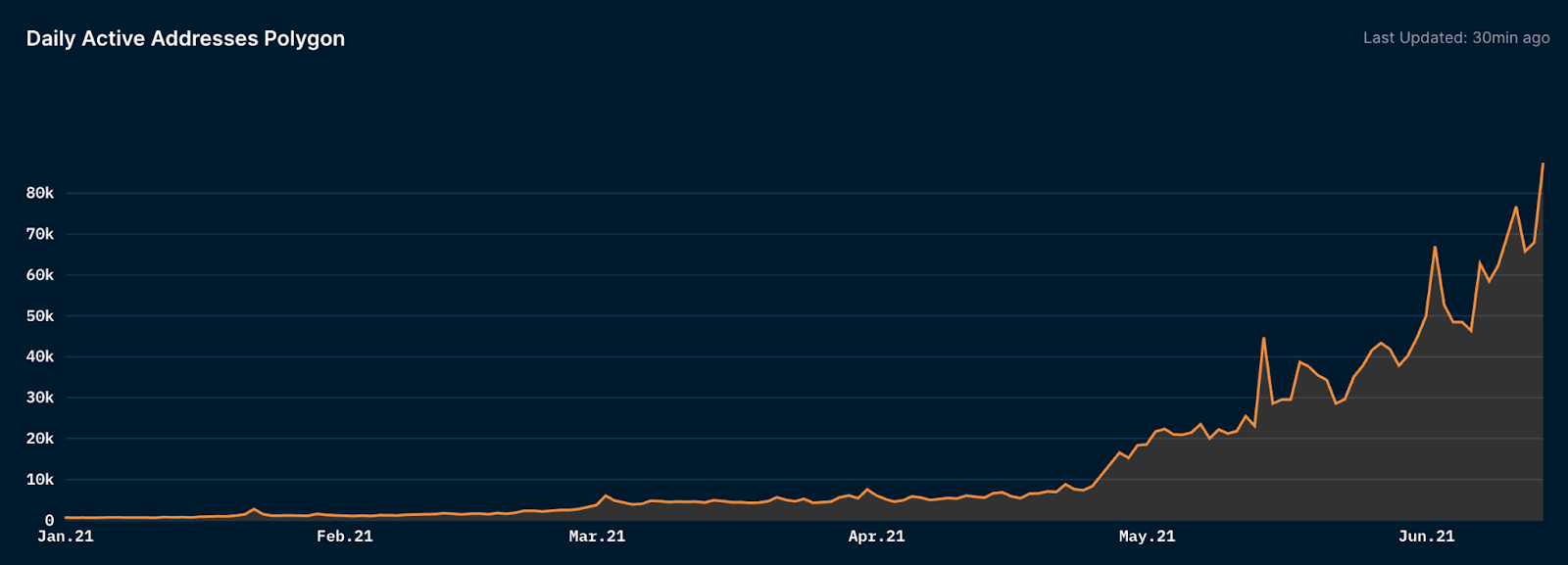Click the 30k y-axis label
This screenshot has height=565, width=1568.
40,398
